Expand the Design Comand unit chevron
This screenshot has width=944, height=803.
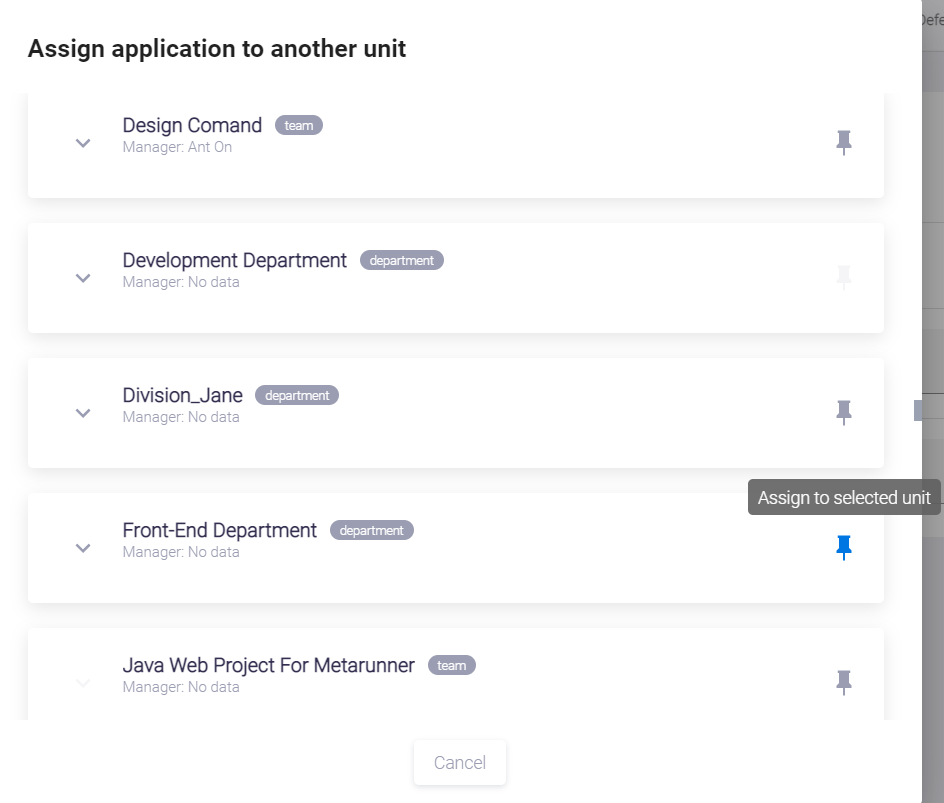tap(83, 143)
